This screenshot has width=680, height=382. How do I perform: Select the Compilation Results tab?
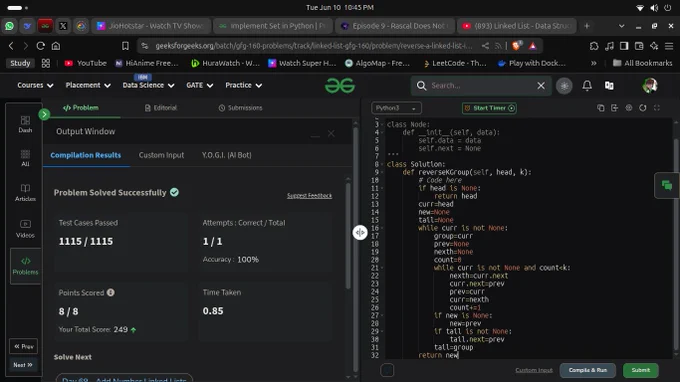click(85, 155)
